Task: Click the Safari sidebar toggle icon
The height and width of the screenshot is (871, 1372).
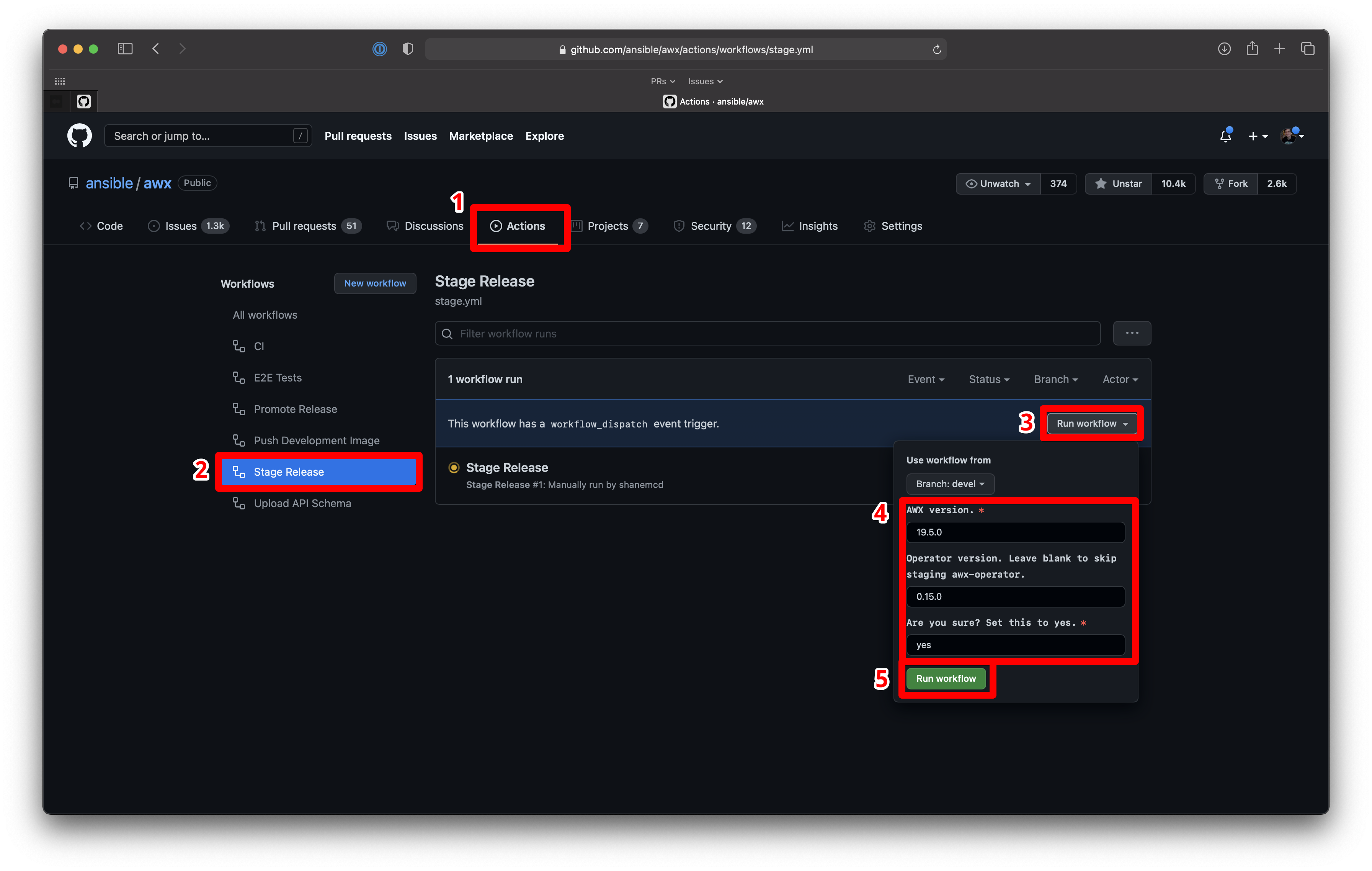Action: tap(125, 49)
